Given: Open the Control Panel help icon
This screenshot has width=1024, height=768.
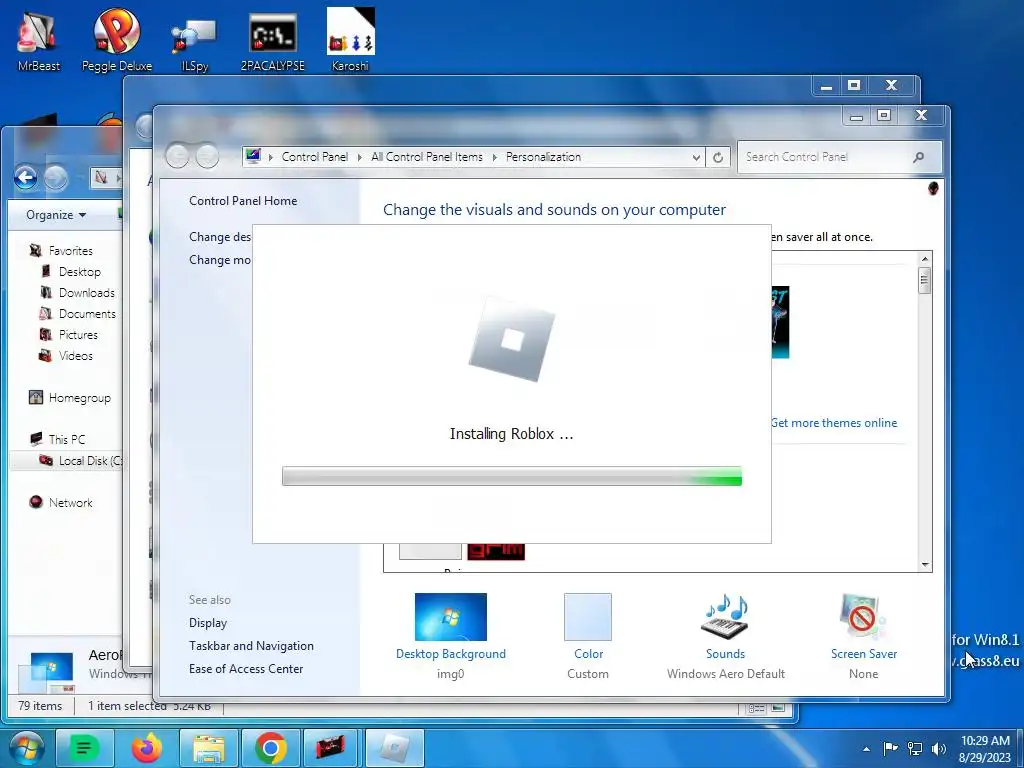Looking at the screenshot, I should coord(933,189).
